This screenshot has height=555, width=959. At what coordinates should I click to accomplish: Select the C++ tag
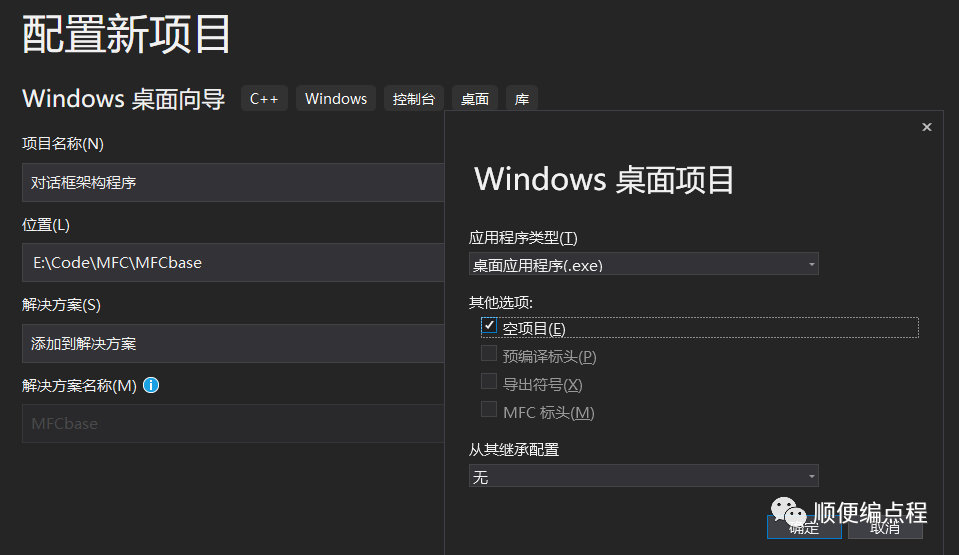coord(264,99)
